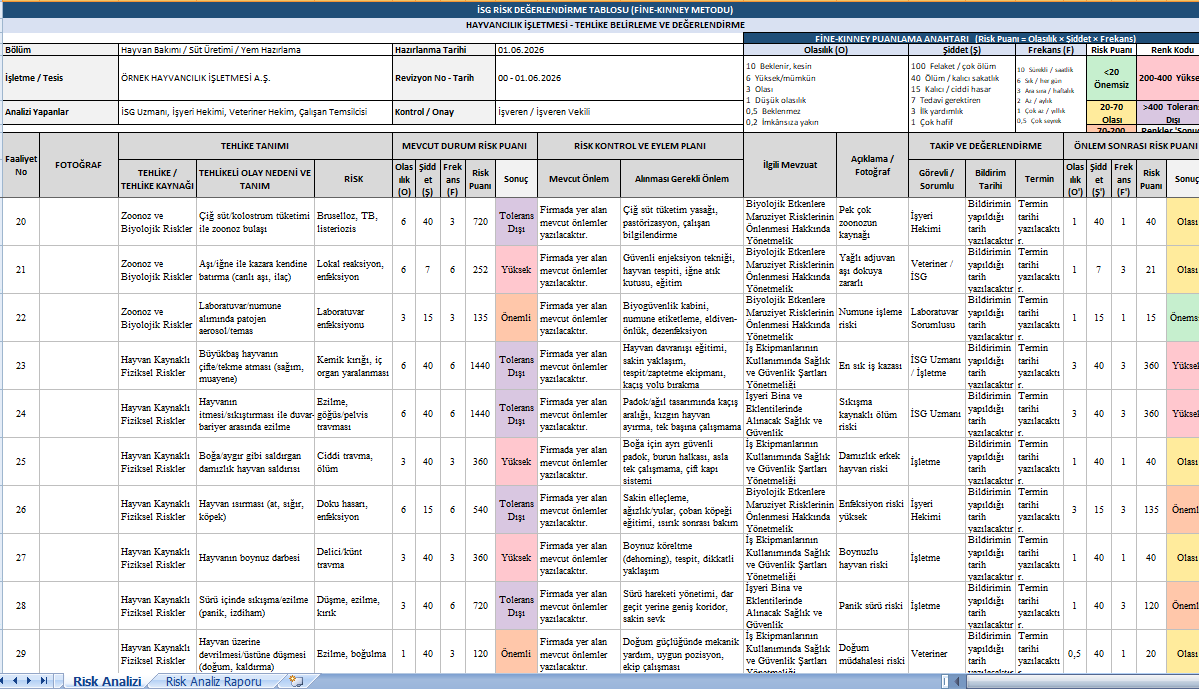Image resolution: width=1199 pixels, height=689 pixels.
Task: Click the 'En sık iş kazası' explanation cell
Action: click(x=872, y=366)
